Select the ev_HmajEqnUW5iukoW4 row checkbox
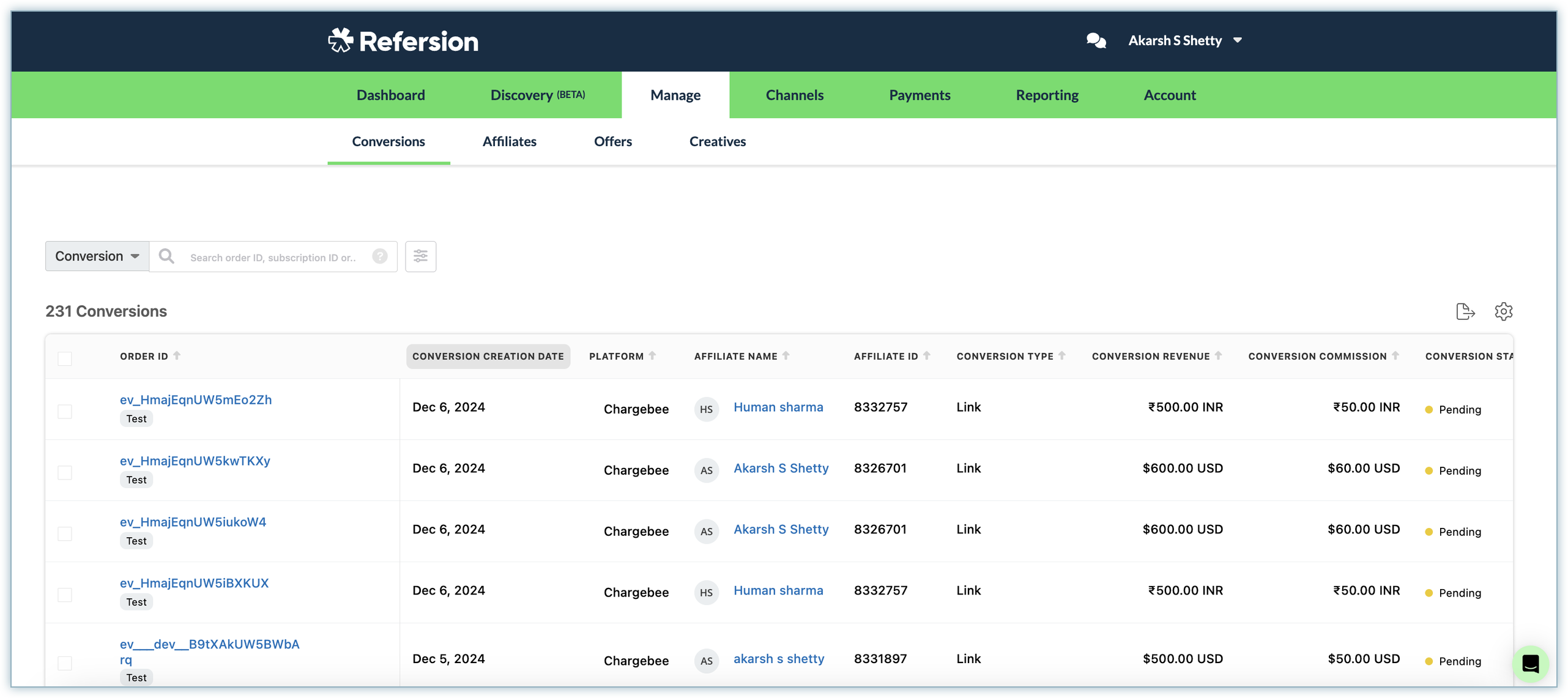This screenshot has height=698, width=1568. click(65, 533)
